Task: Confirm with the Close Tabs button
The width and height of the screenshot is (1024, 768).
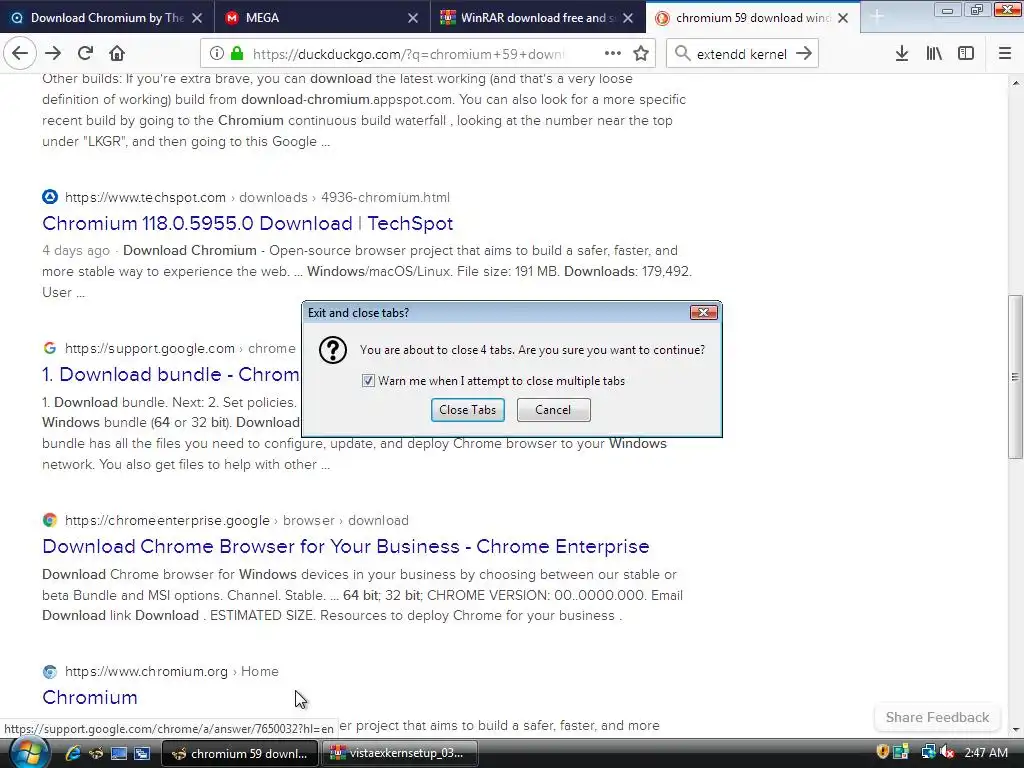Action: pyautogui.click(x=468, y=409)
